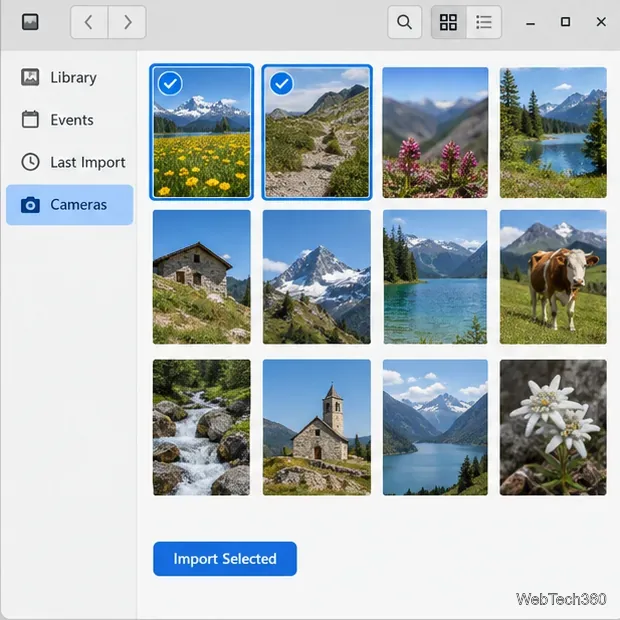Select the pine trees by lake thumbnail
This screenshot has width=620, height=620.
[553, 132]
